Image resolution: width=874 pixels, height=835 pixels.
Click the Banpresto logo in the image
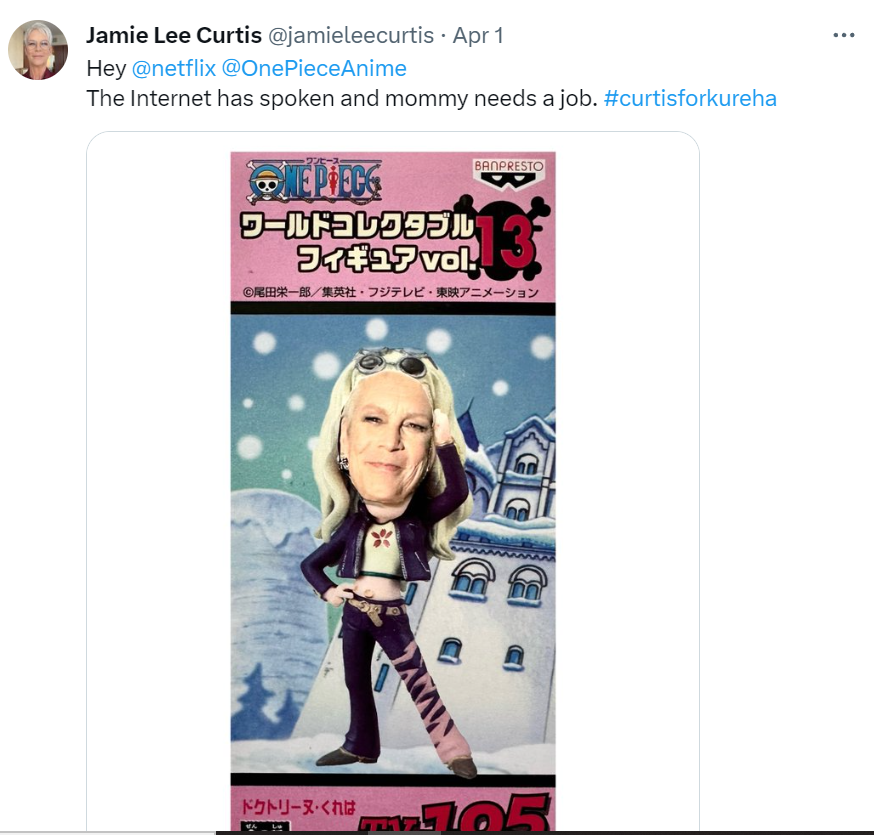pyautogui.click(x=508, y=173)
